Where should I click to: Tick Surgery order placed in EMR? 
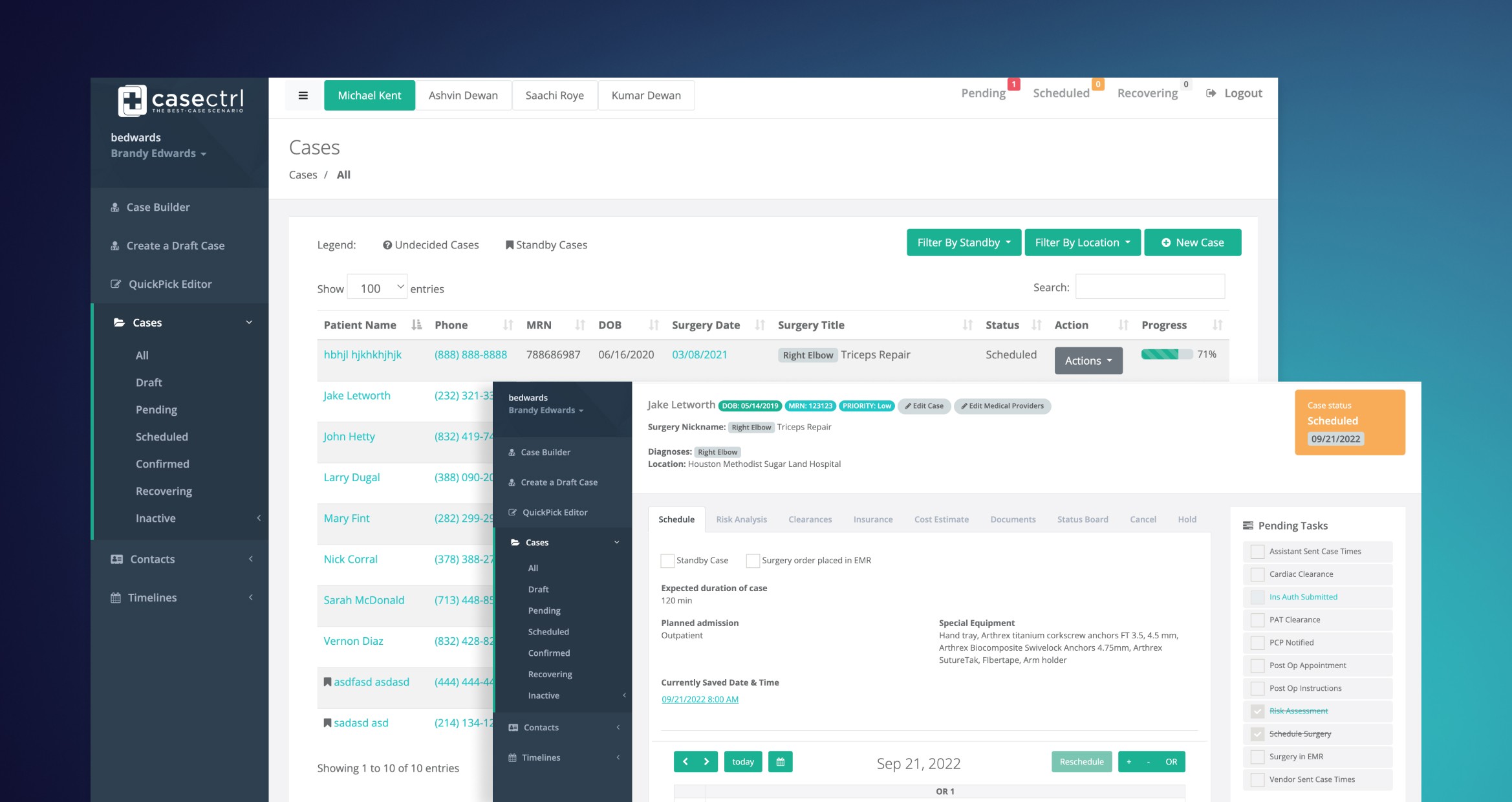(752, 561)
